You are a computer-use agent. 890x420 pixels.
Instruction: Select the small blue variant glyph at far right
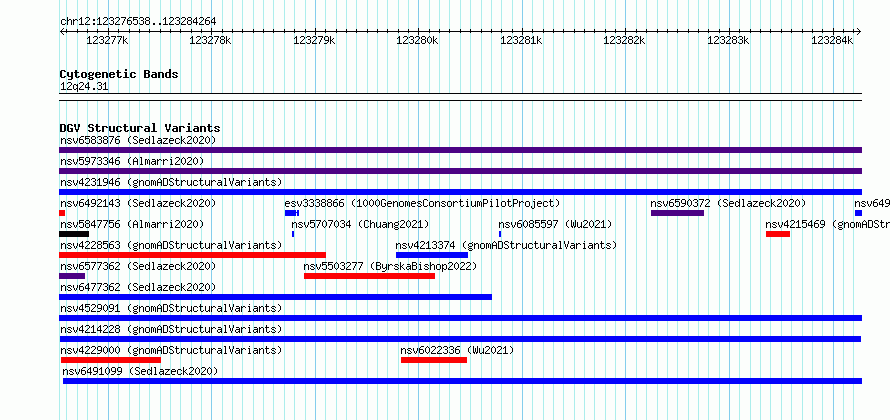858,213
